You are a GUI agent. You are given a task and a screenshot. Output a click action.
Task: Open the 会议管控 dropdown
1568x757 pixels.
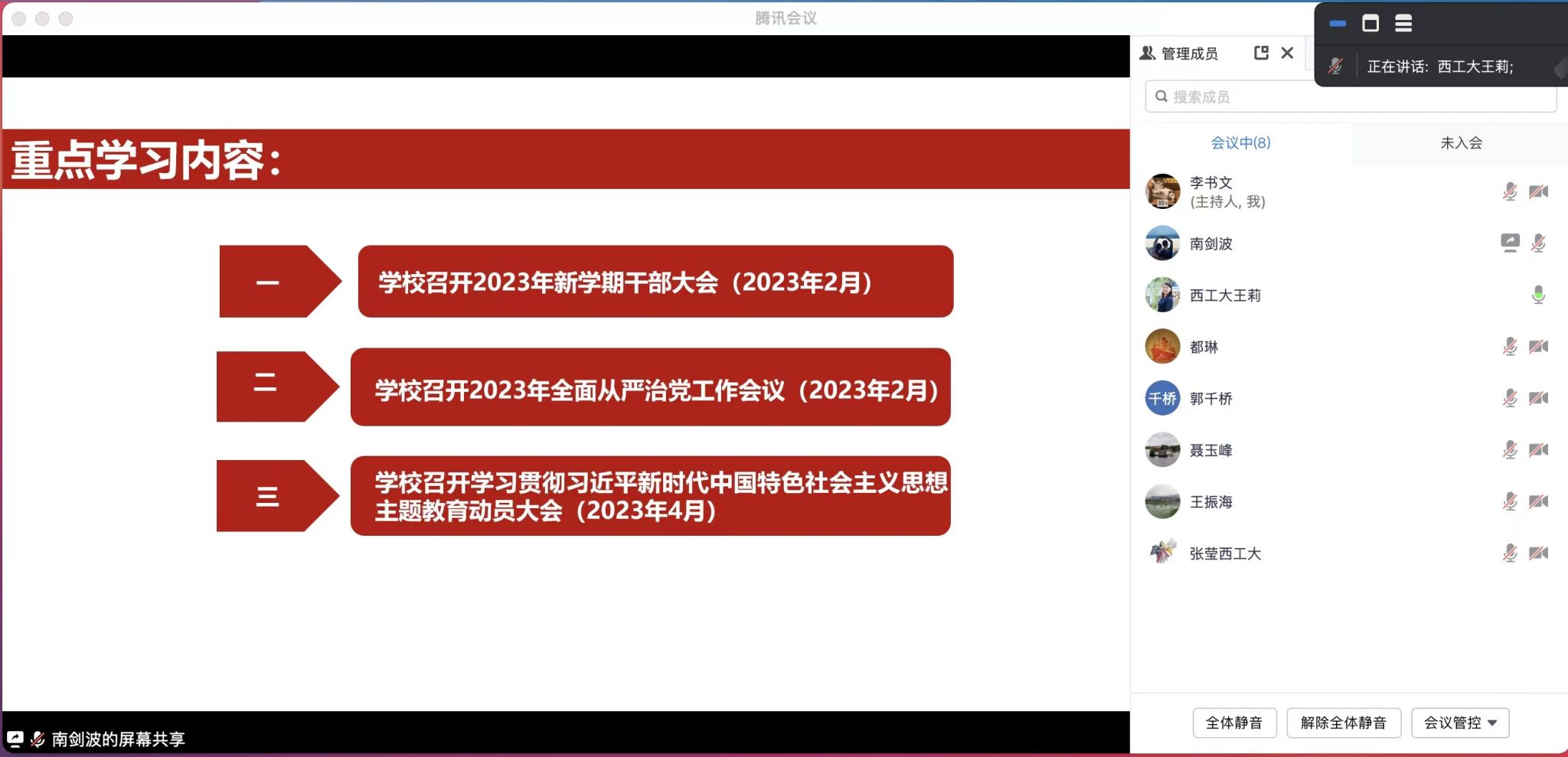coord(1459,723)
